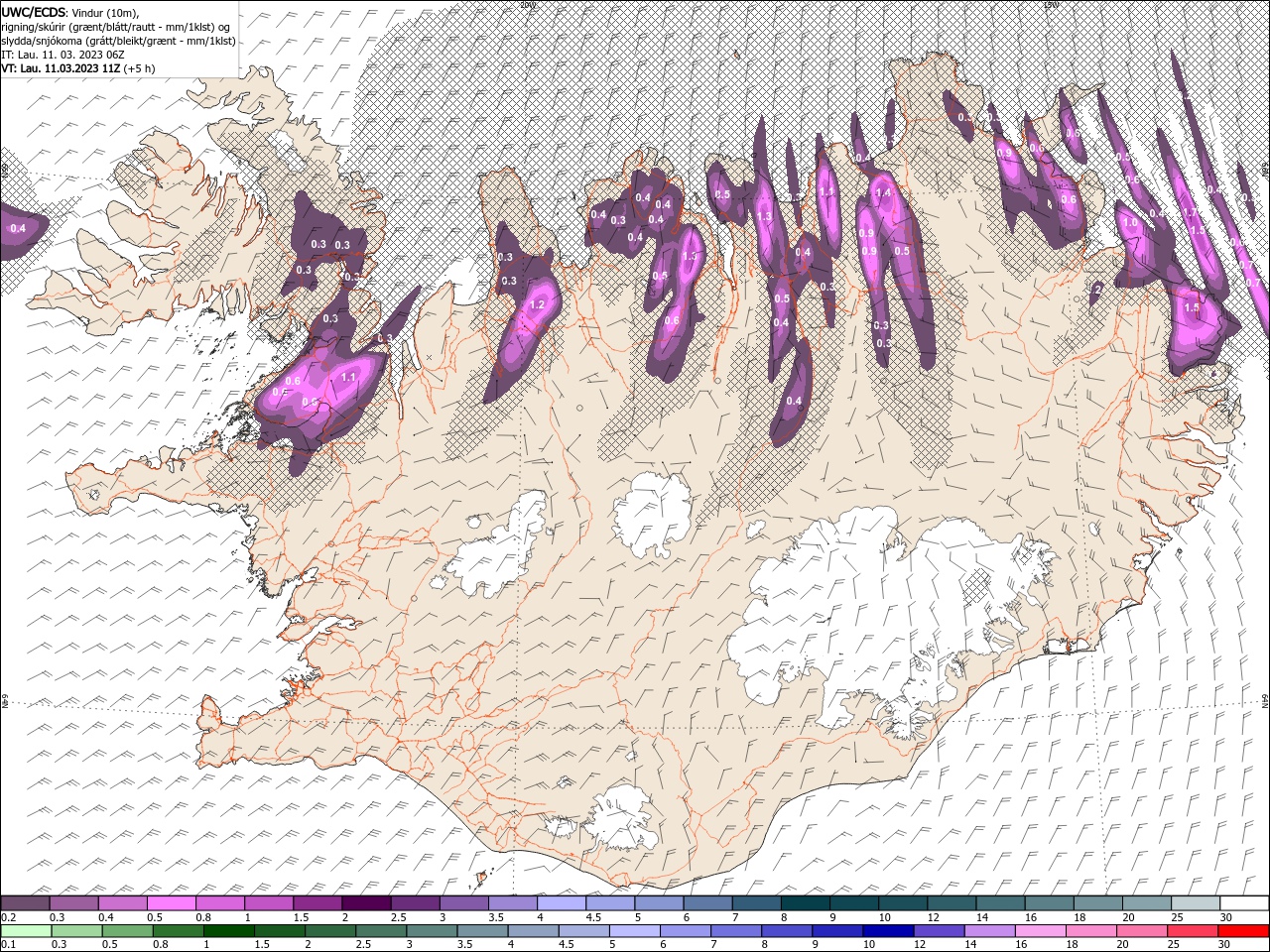Click the dark green 1 swatch in rain legend
The image size is (1270, 952).
tap(227, 931)
